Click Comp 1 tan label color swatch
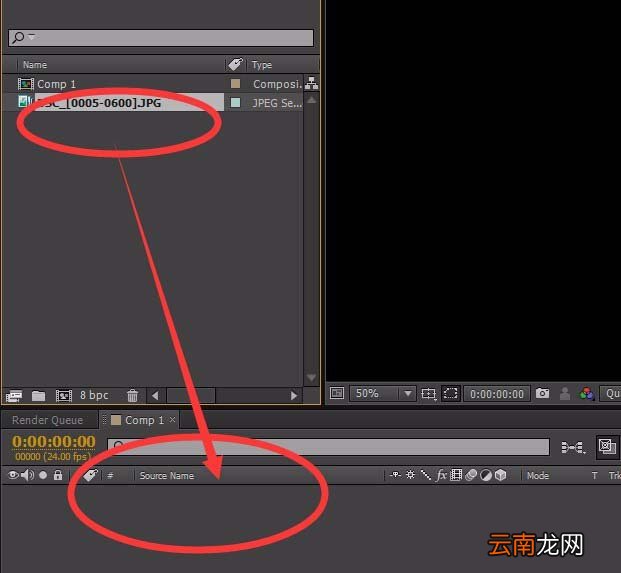Screen dimensions: 621x573 pyautogui.click(x=235, y=84)
